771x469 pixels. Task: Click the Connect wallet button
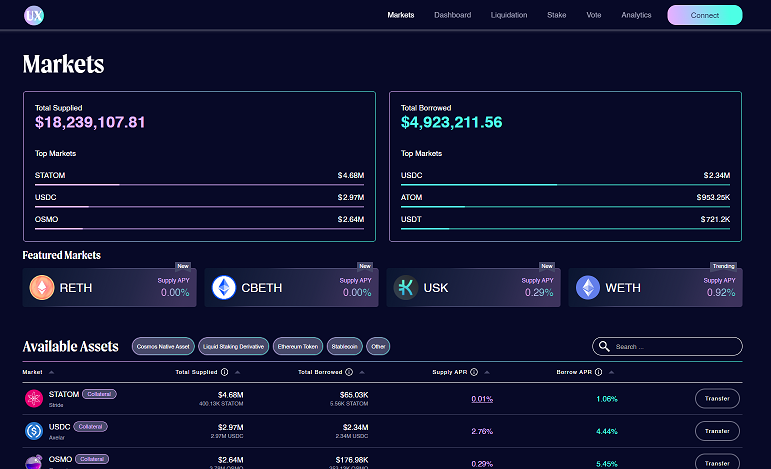(705, 15)
